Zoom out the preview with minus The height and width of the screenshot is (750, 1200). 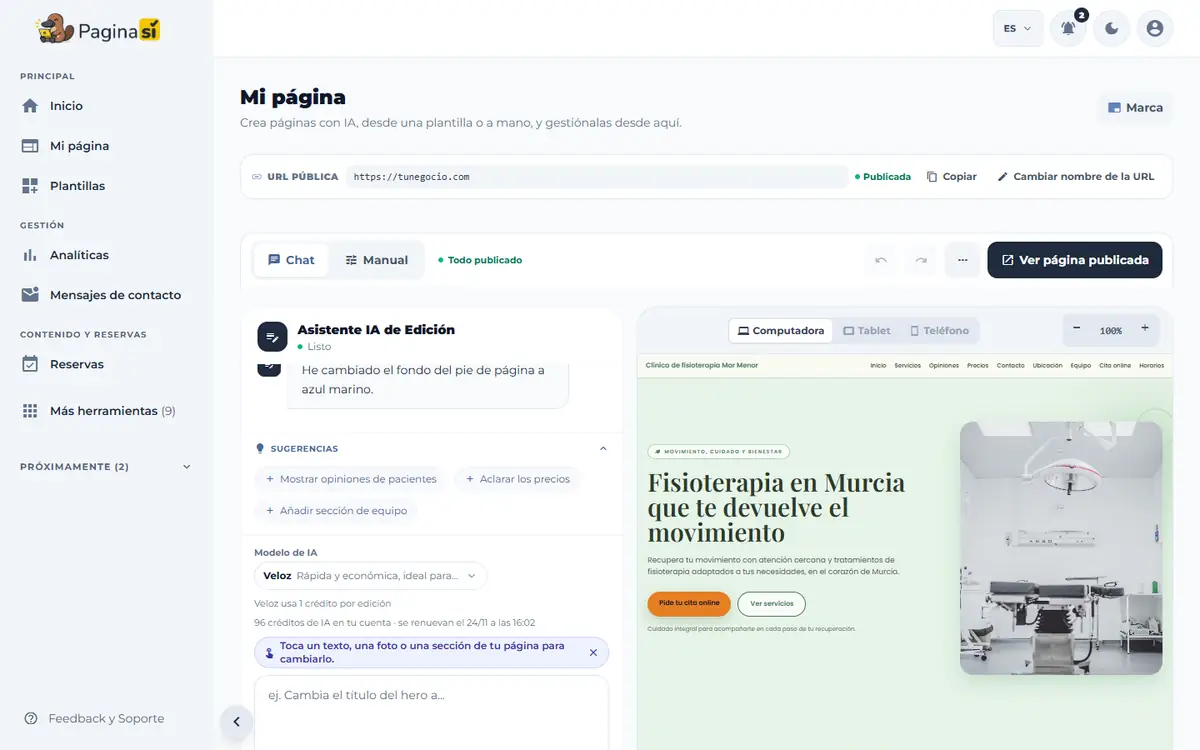point(1077,329)
